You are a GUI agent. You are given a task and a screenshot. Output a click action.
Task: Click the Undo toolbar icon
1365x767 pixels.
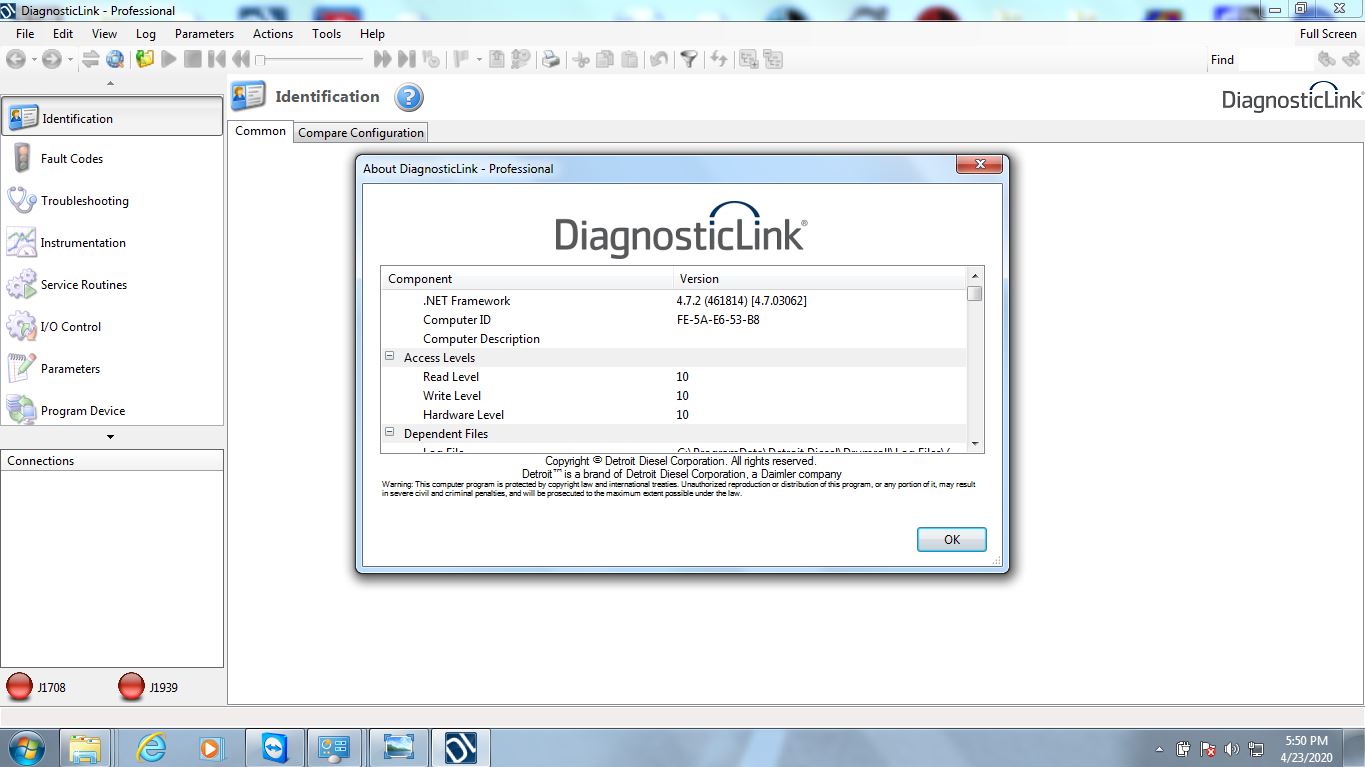[x=658, y=60]
